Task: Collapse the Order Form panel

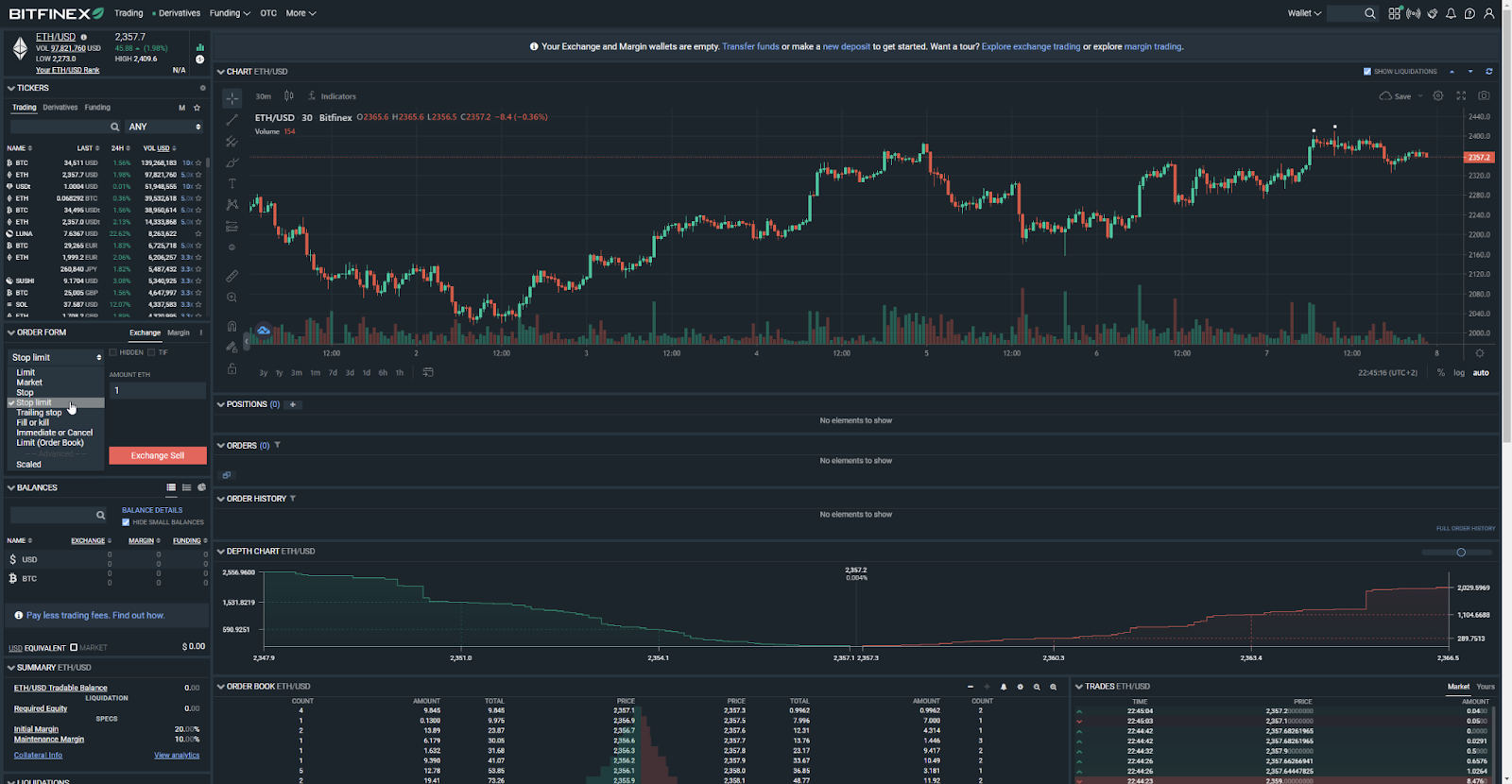Action: click(x=11, y=332)
